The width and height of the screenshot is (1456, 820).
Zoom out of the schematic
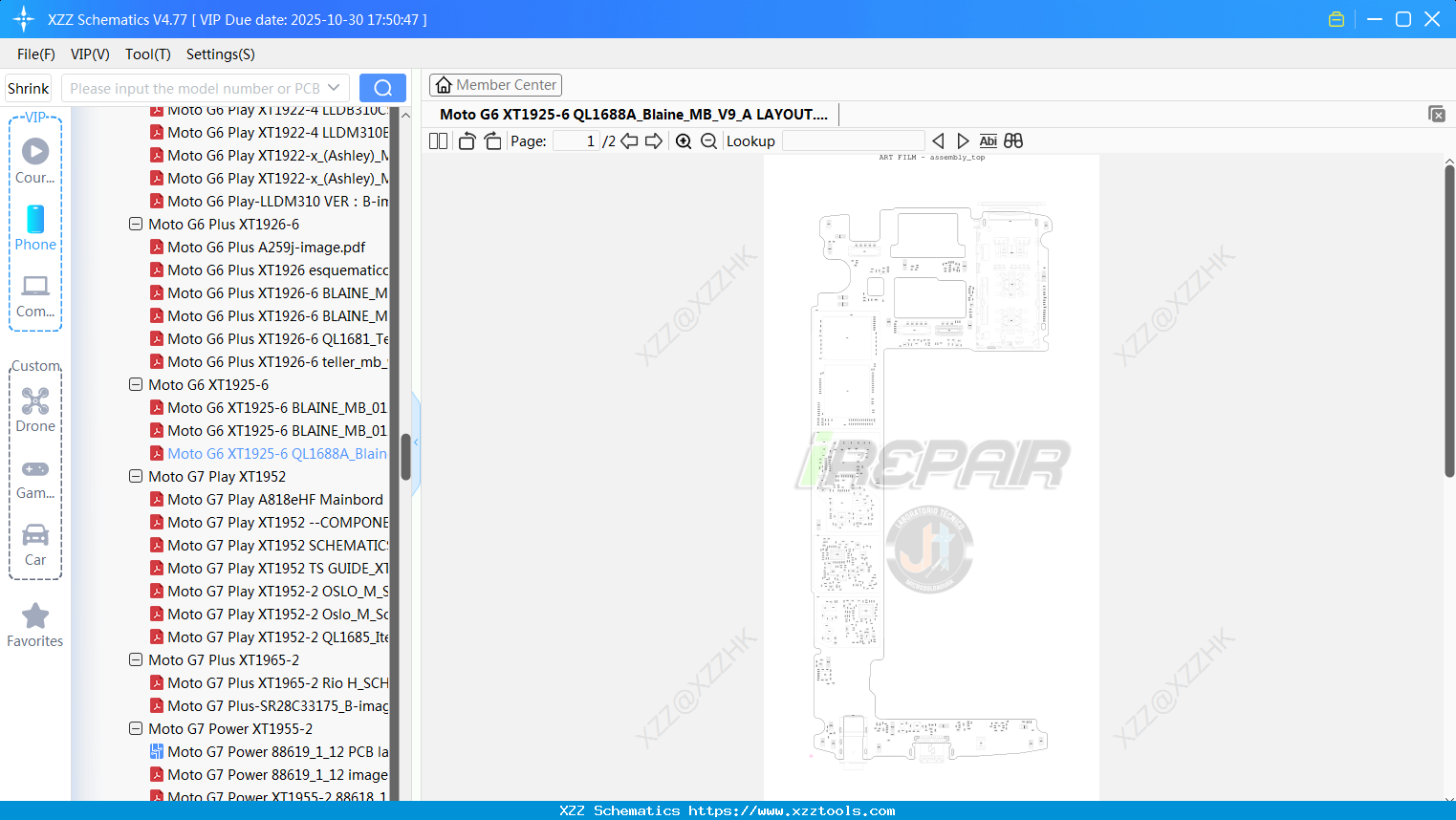tap(708, 140)
